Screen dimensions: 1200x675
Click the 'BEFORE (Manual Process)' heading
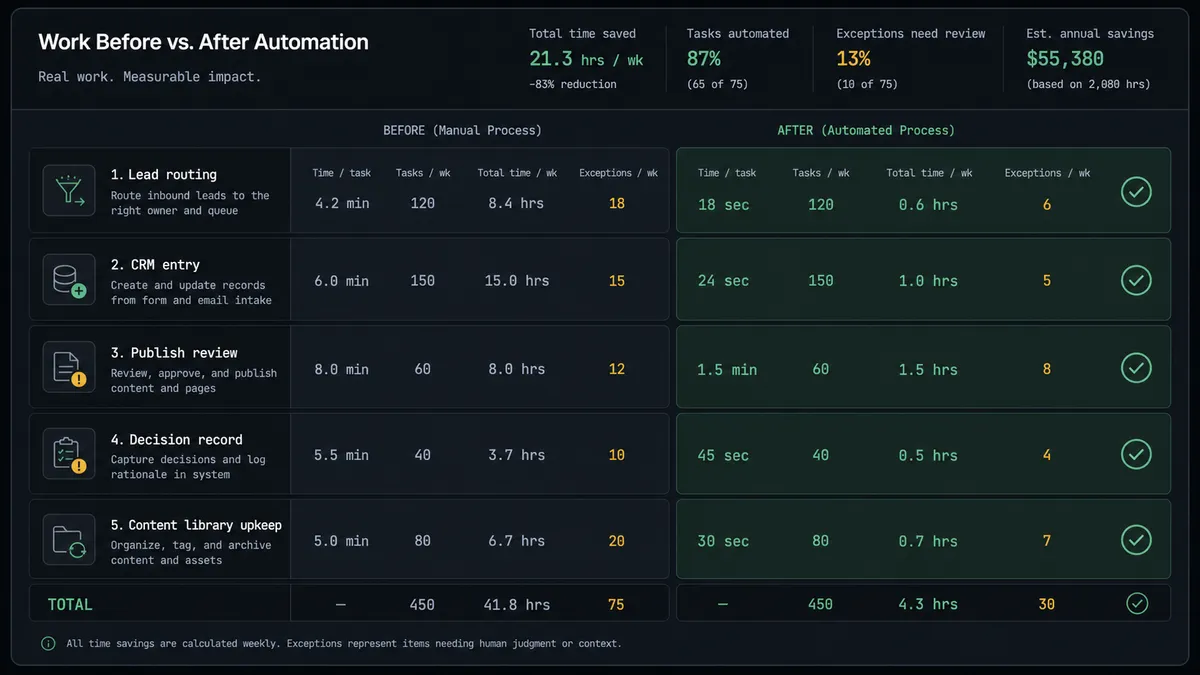(462, 130)
